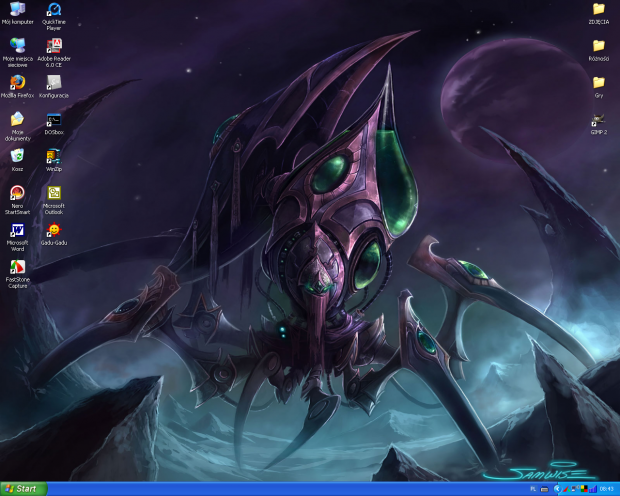Click the four-colored squares tray icon

[x=584, y=489]
